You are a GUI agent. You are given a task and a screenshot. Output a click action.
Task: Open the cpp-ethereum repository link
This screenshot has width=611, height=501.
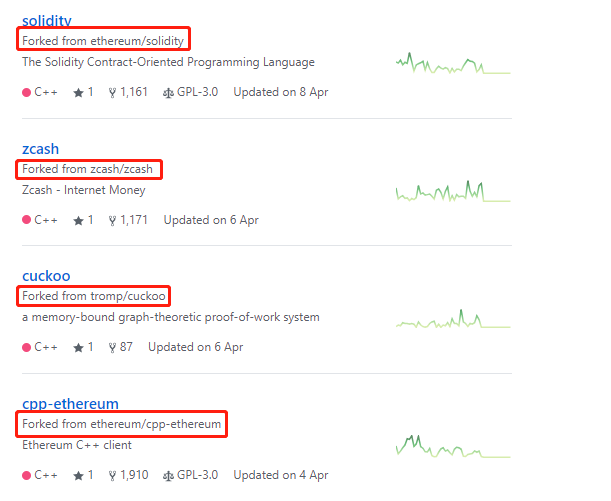click(70, 404)
